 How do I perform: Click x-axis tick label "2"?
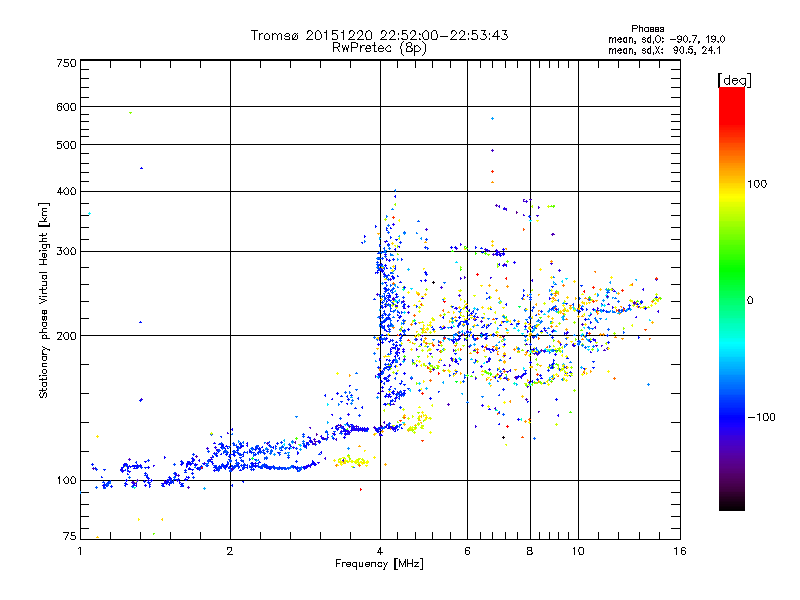230,551
